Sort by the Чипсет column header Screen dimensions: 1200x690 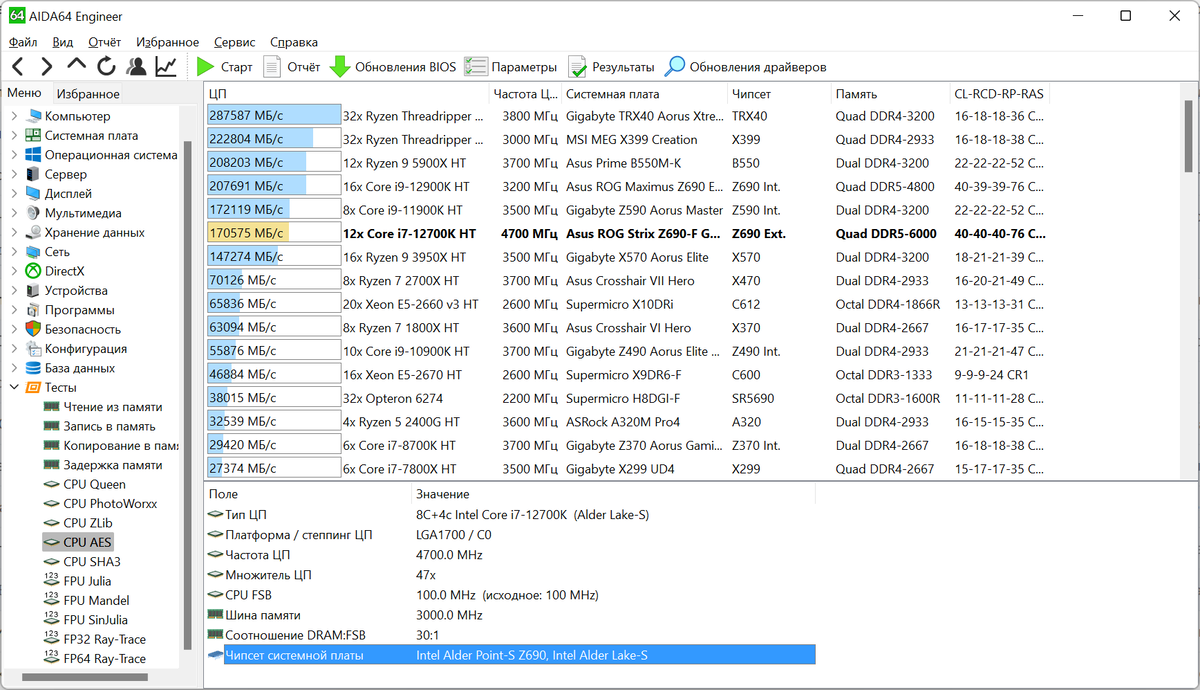pyautogui.click(x=778, y=94)
